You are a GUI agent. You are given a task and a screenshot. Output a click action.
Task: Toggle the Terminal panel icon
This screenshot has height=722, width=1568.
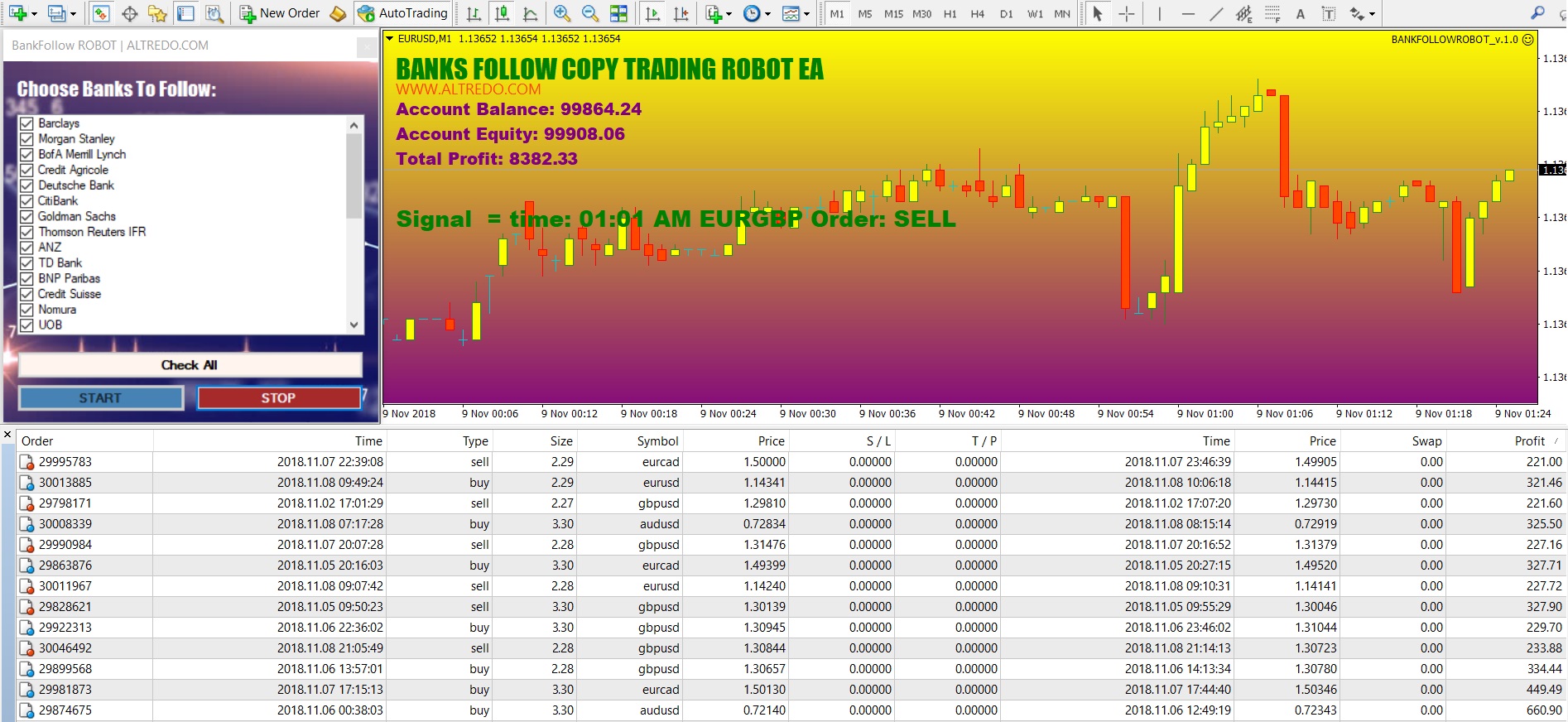point(186,13)
